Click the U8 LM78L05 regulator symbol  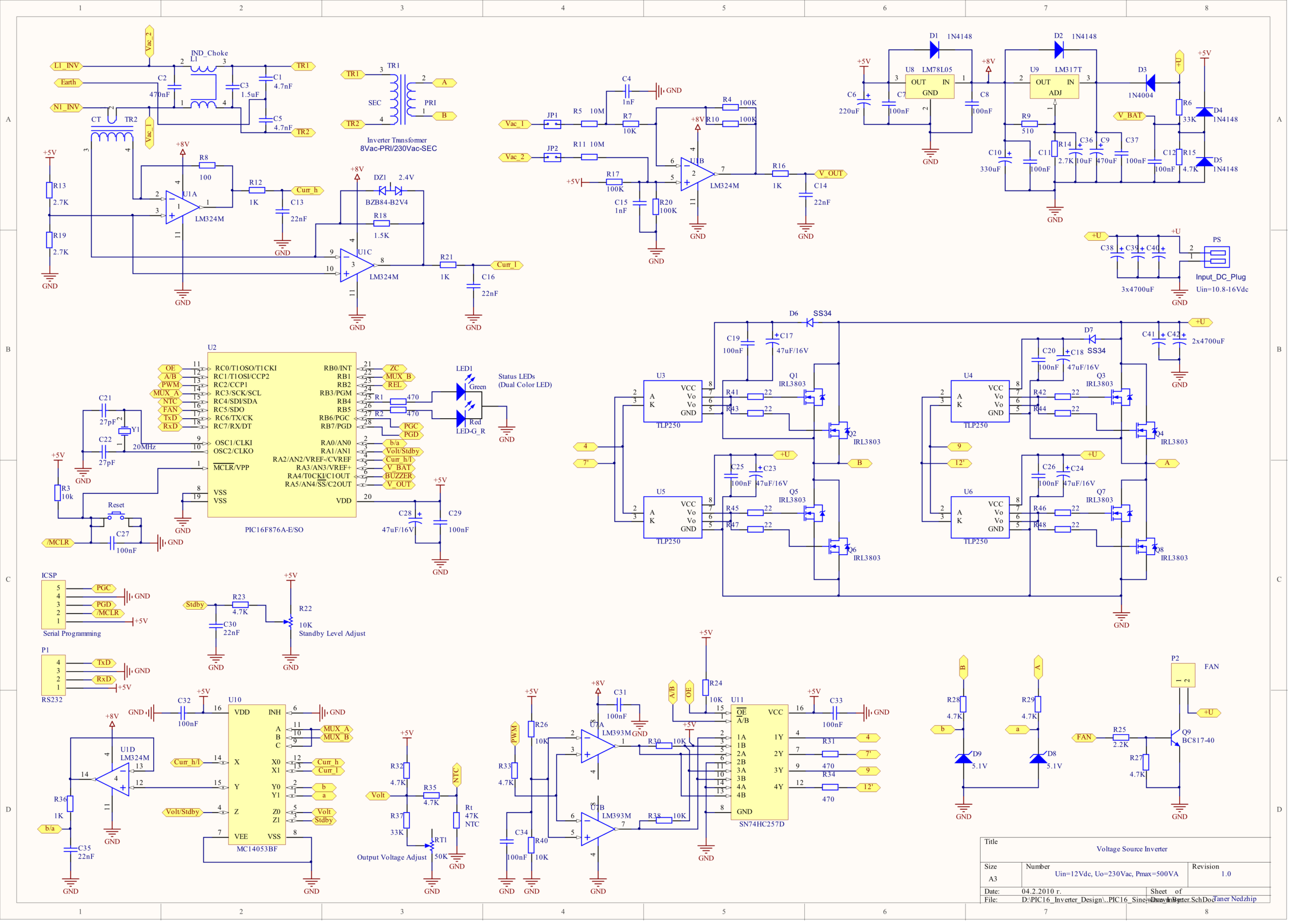coord(929,87)
